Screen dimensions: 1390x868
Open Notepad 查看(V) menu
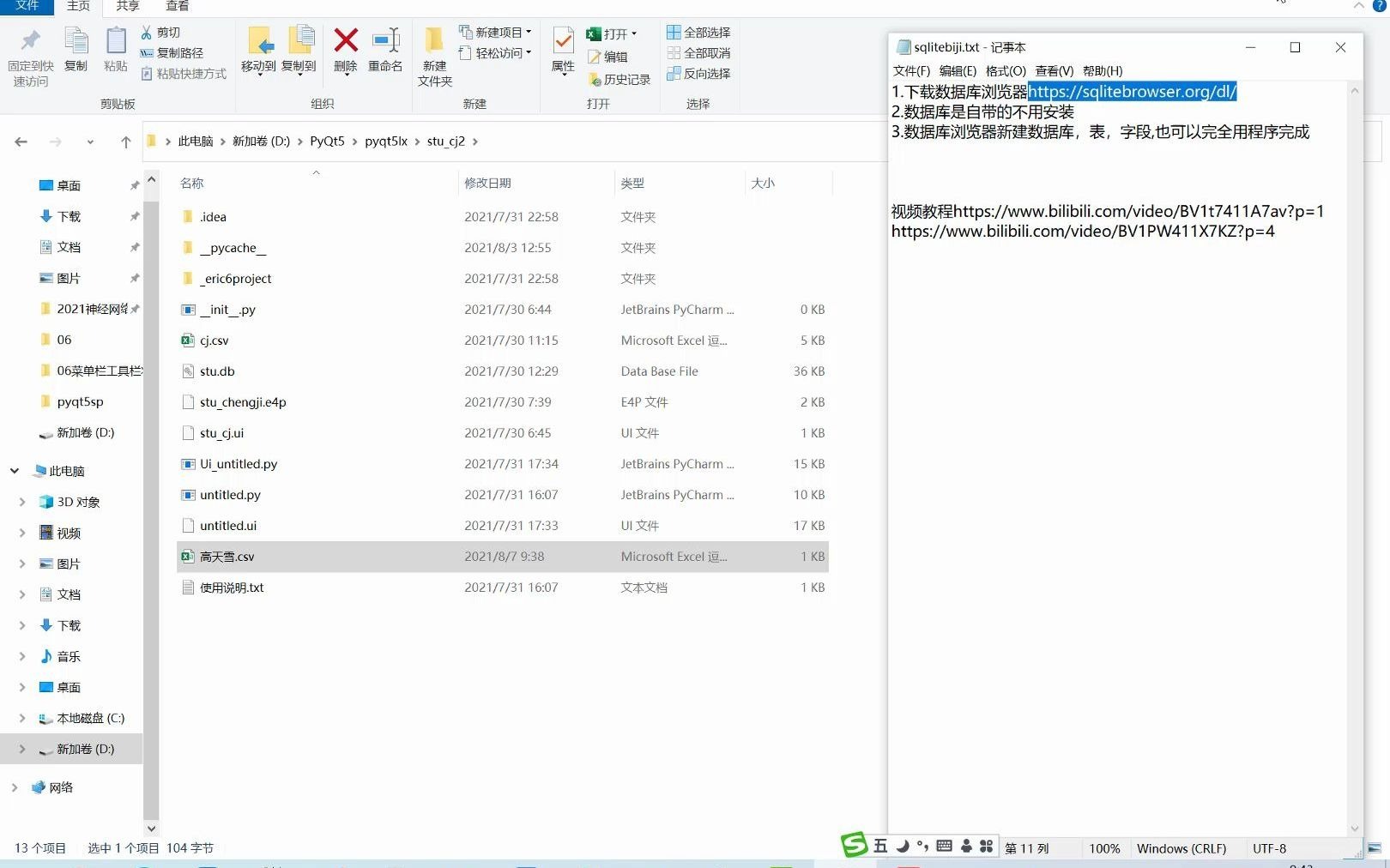coord(1054,71)
